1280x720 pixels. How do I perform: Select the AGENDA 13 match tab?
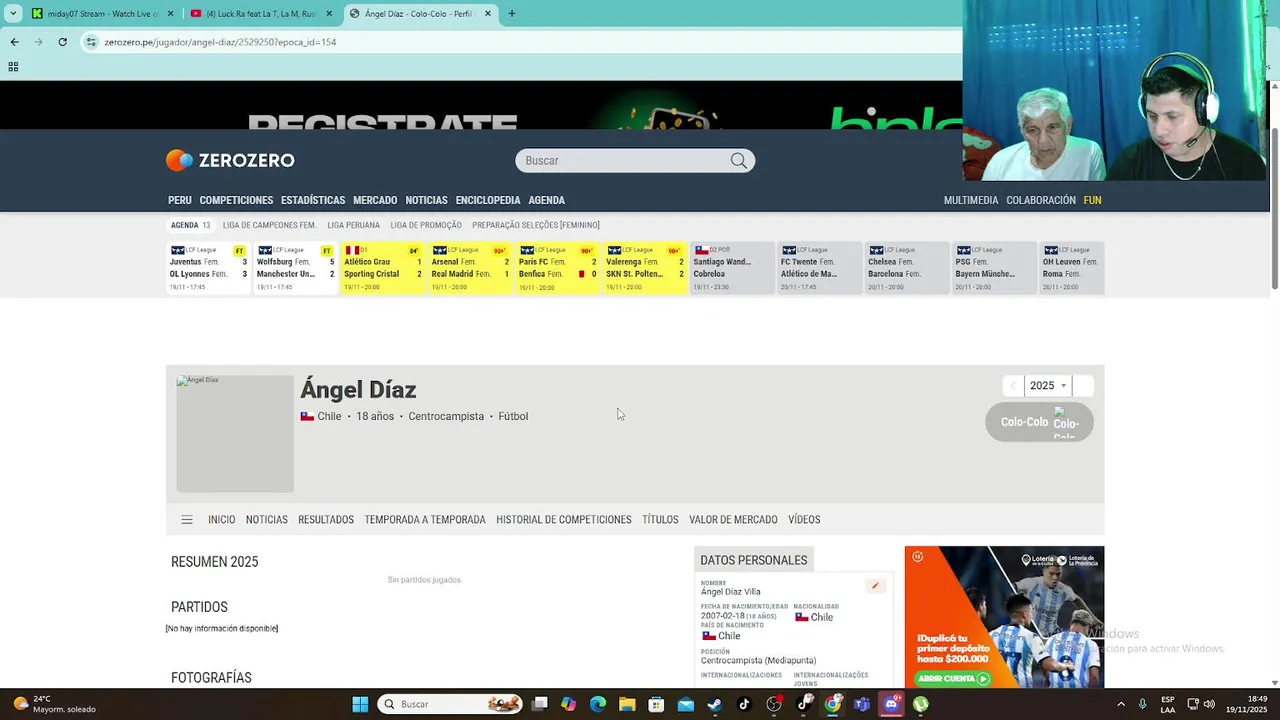click(x=190, y=225)
